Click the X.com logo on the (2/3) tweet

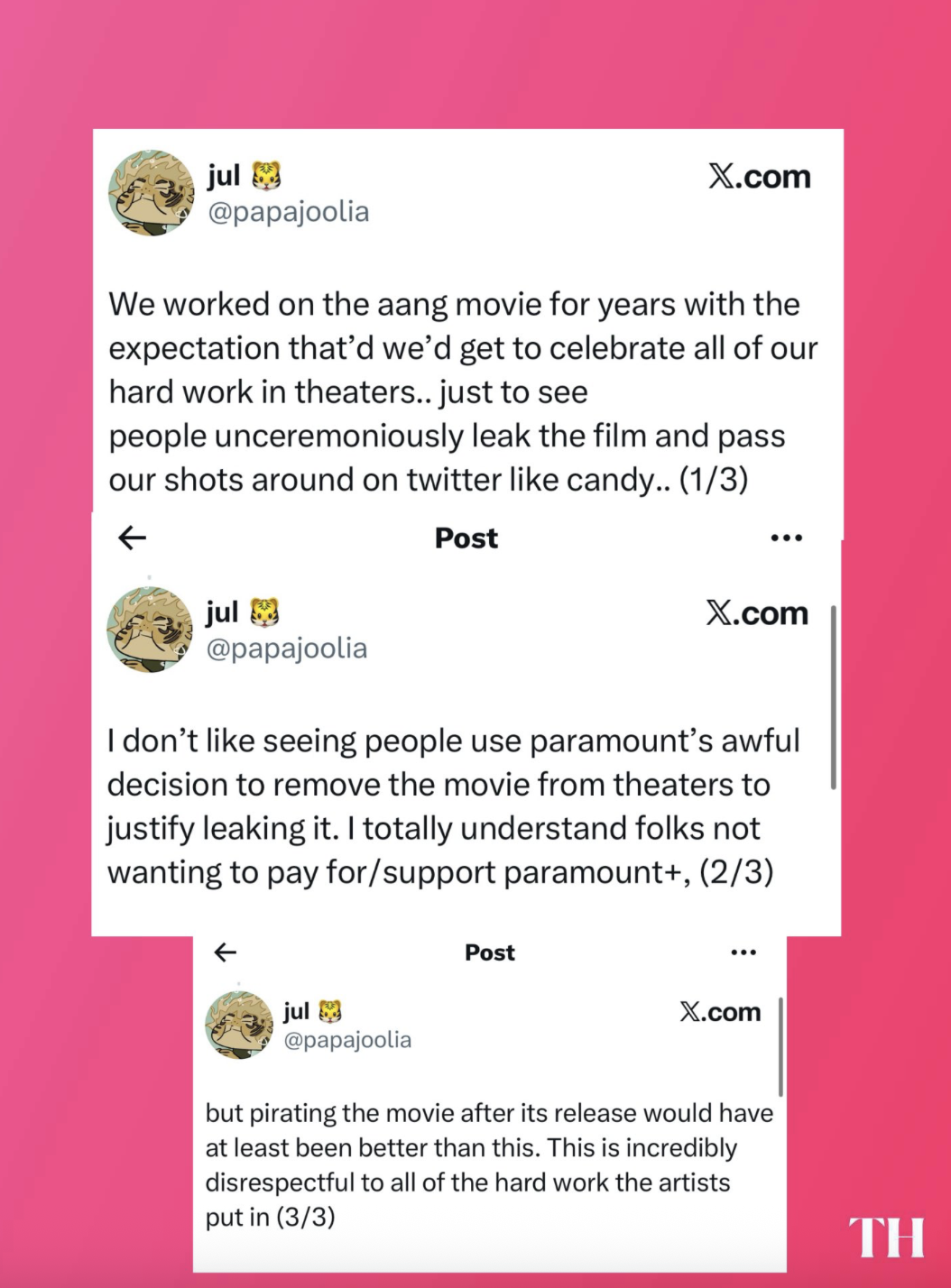[x=757, y=613]
